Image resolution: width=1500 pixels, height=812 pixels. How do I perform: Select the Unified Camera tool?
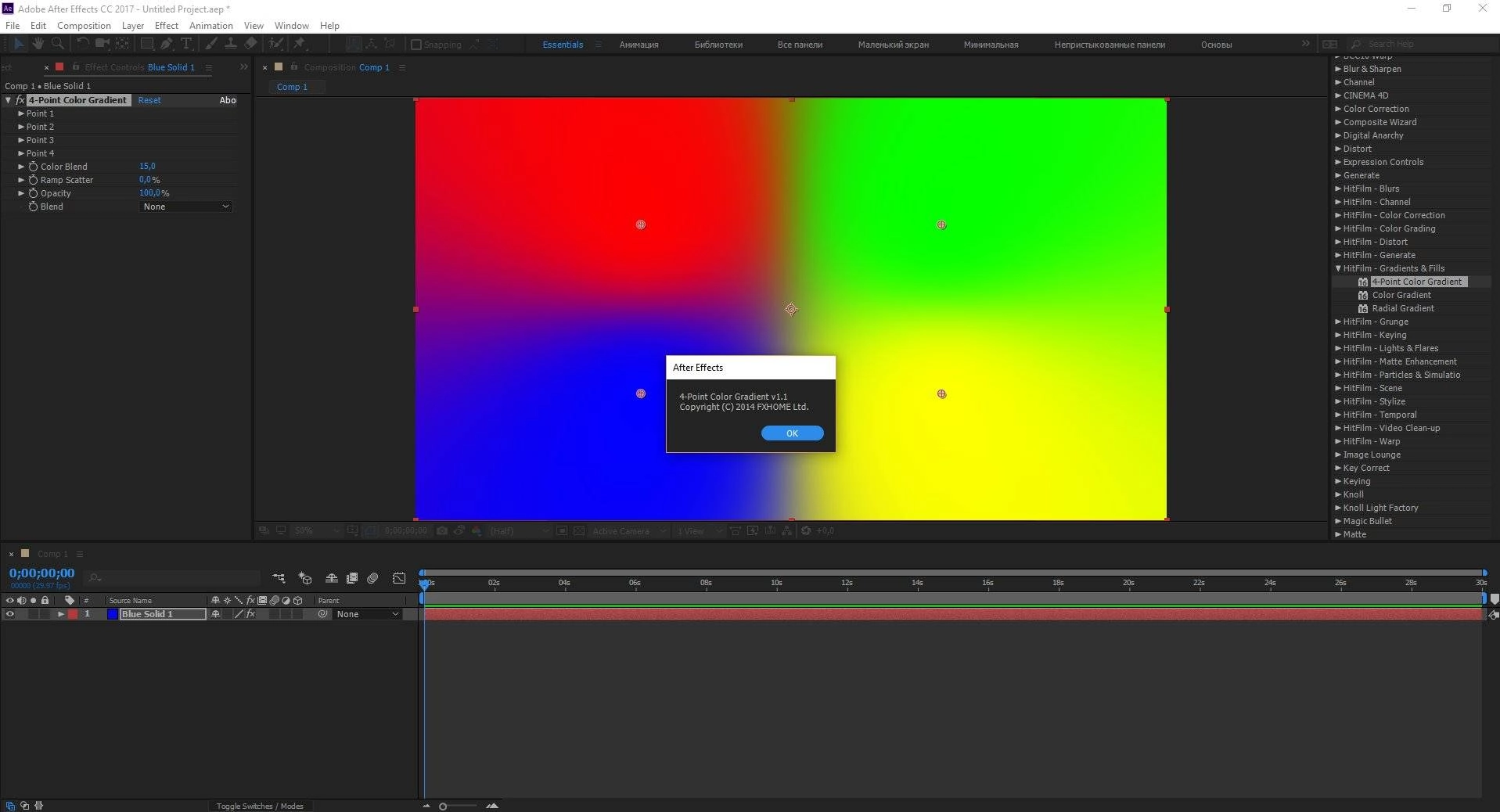pyautogui.click(x=102, y=44)
